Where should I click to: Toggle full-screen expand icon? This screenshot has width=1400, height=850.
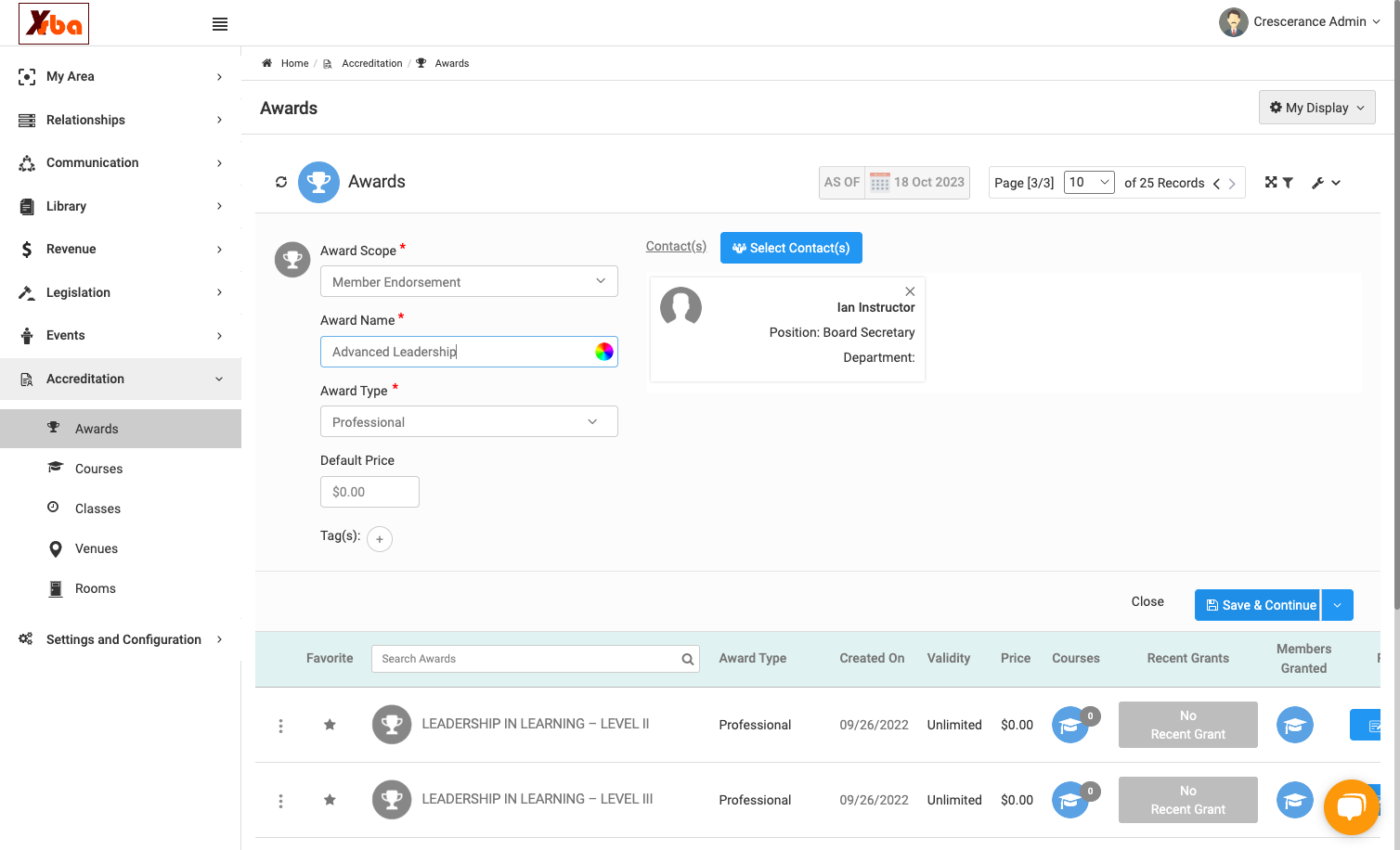[x=1271, y=182]
